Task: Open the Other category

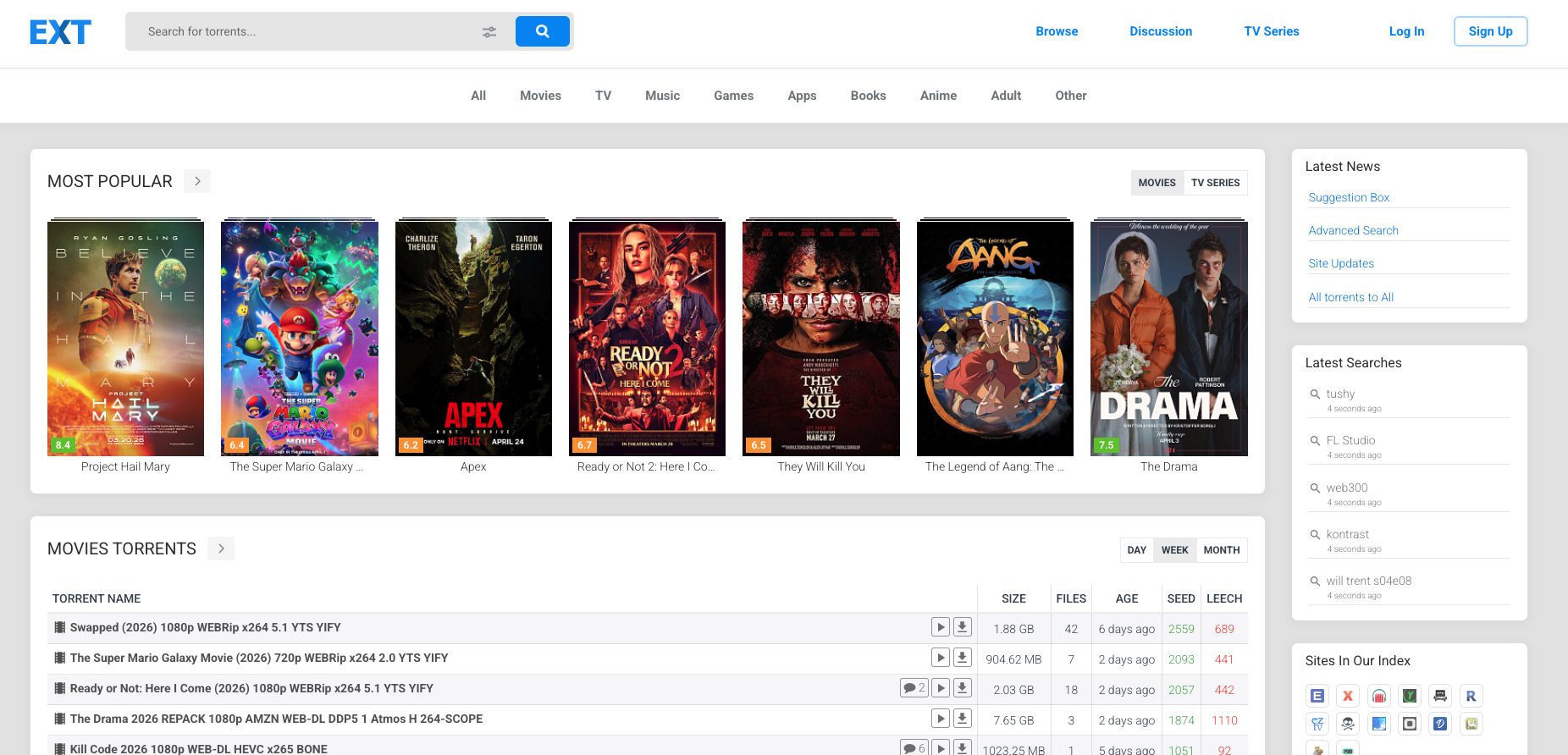Action: 1070,96
